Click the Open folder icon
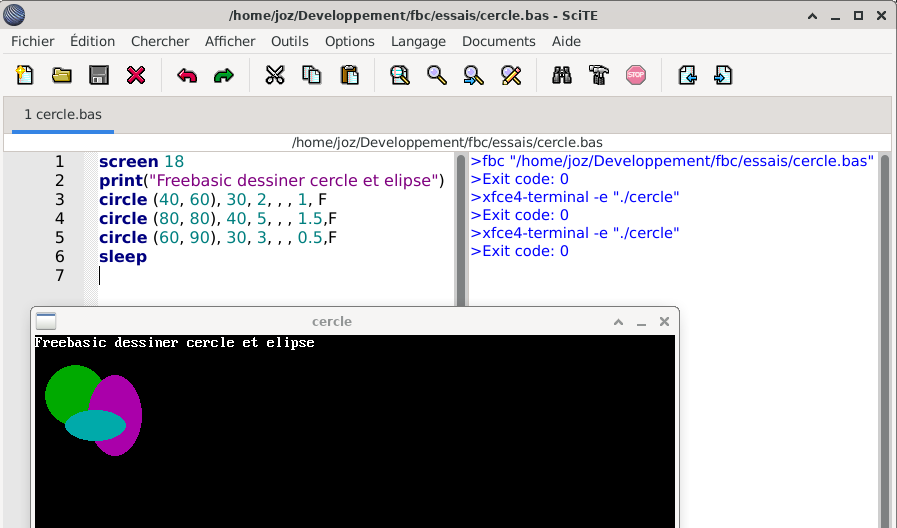 tap(62, 75)
